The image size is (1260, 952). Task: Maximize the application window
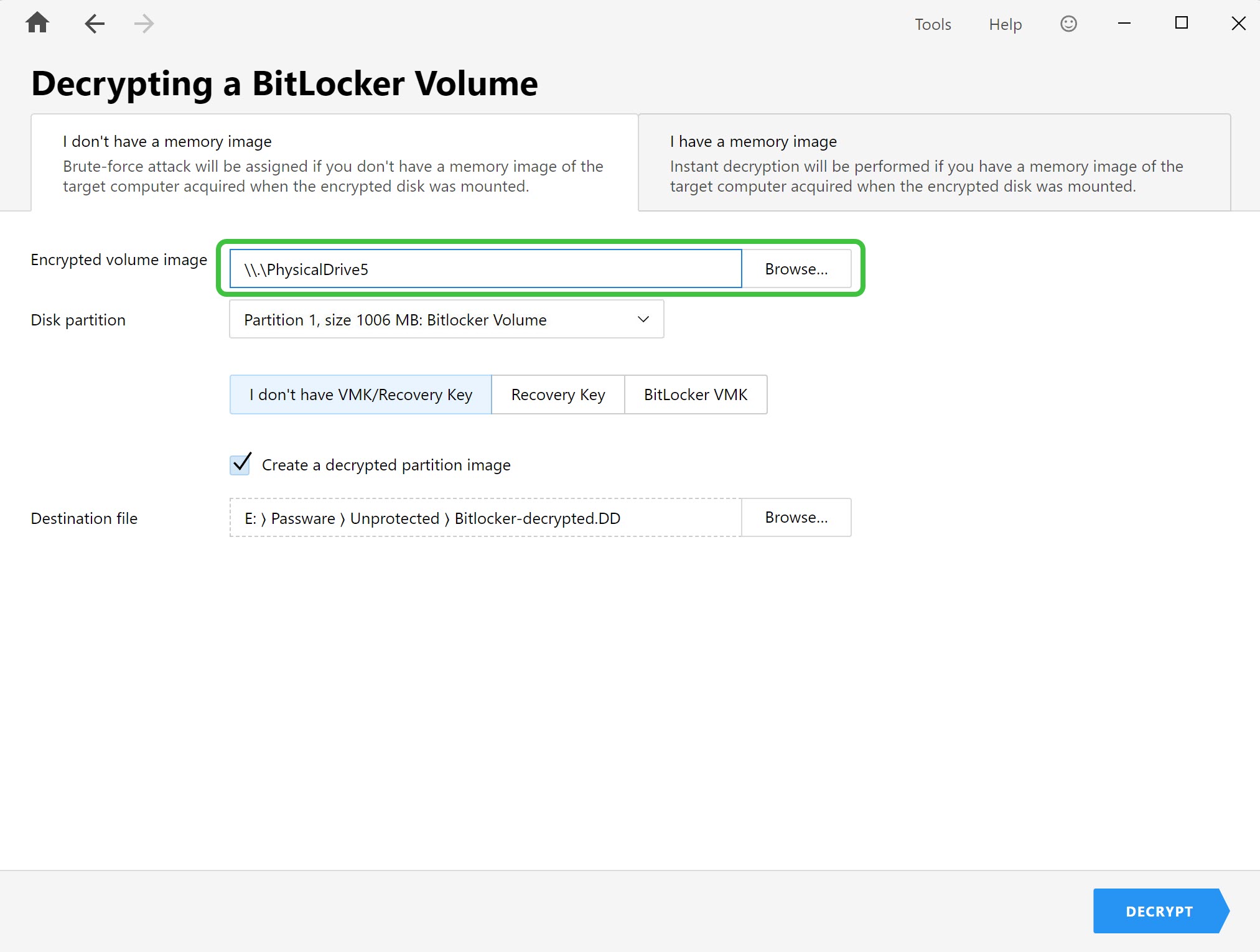click(x=1182, y=23)
